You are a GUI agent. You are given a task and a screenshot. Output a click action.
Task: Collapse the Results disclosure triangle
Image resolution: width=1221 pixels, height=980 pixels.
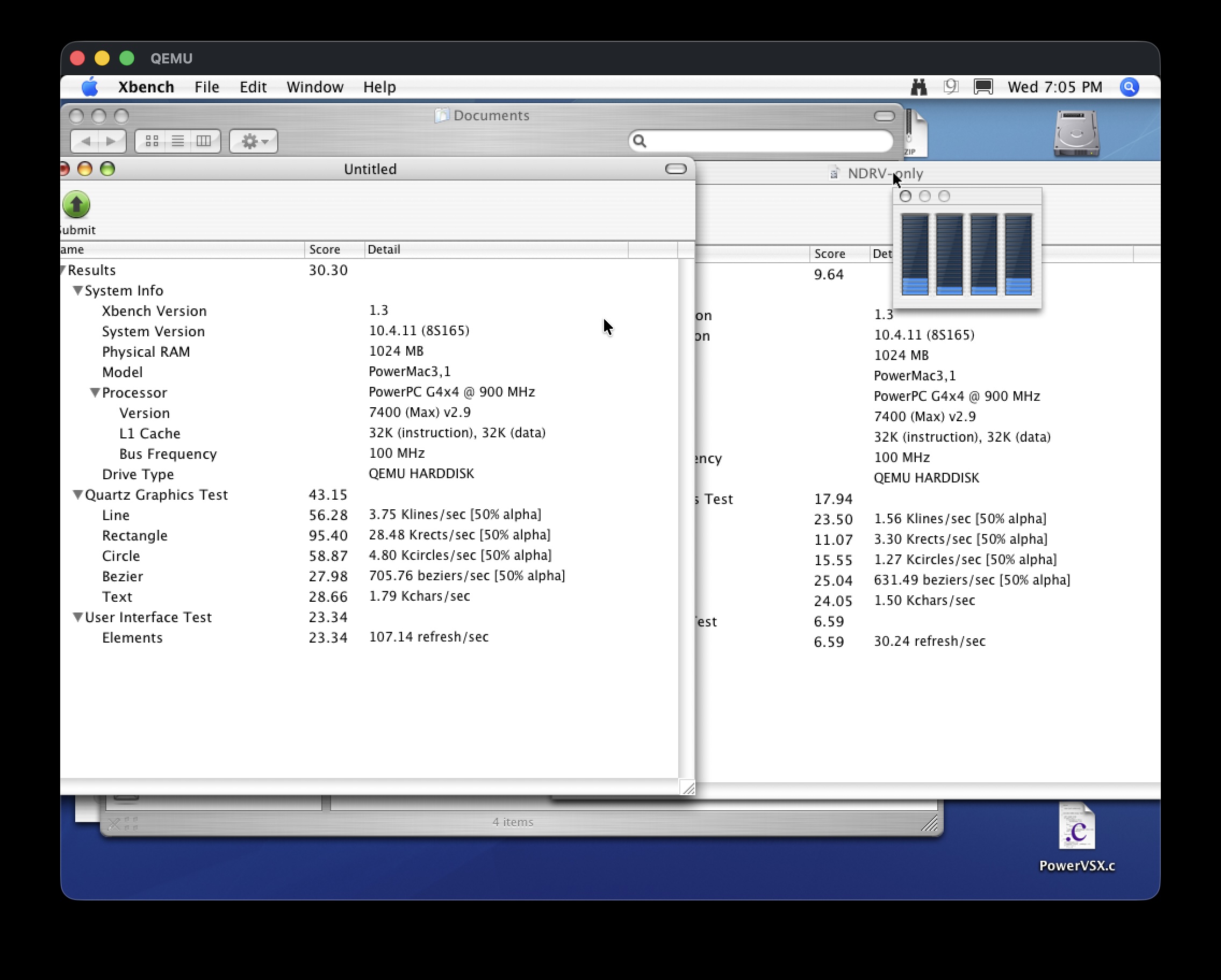(x=63, y=270)
